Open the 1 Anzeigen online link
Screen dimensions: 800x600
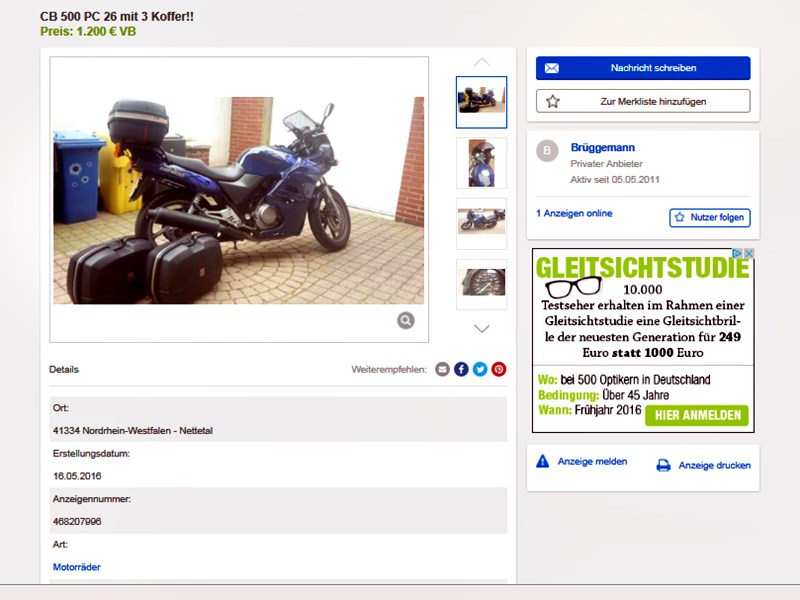574,214
